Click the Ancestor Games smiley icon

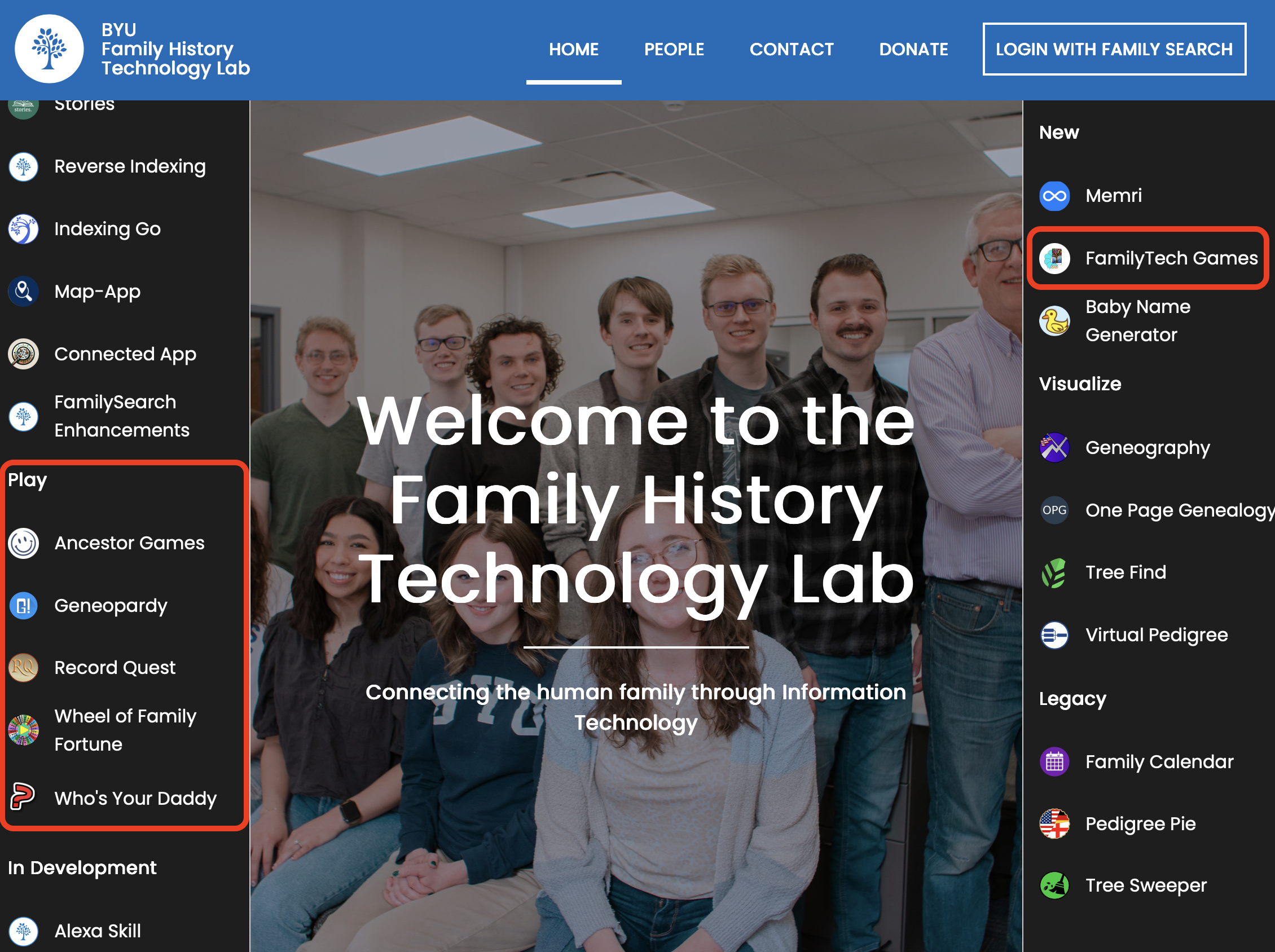point(24,544)
